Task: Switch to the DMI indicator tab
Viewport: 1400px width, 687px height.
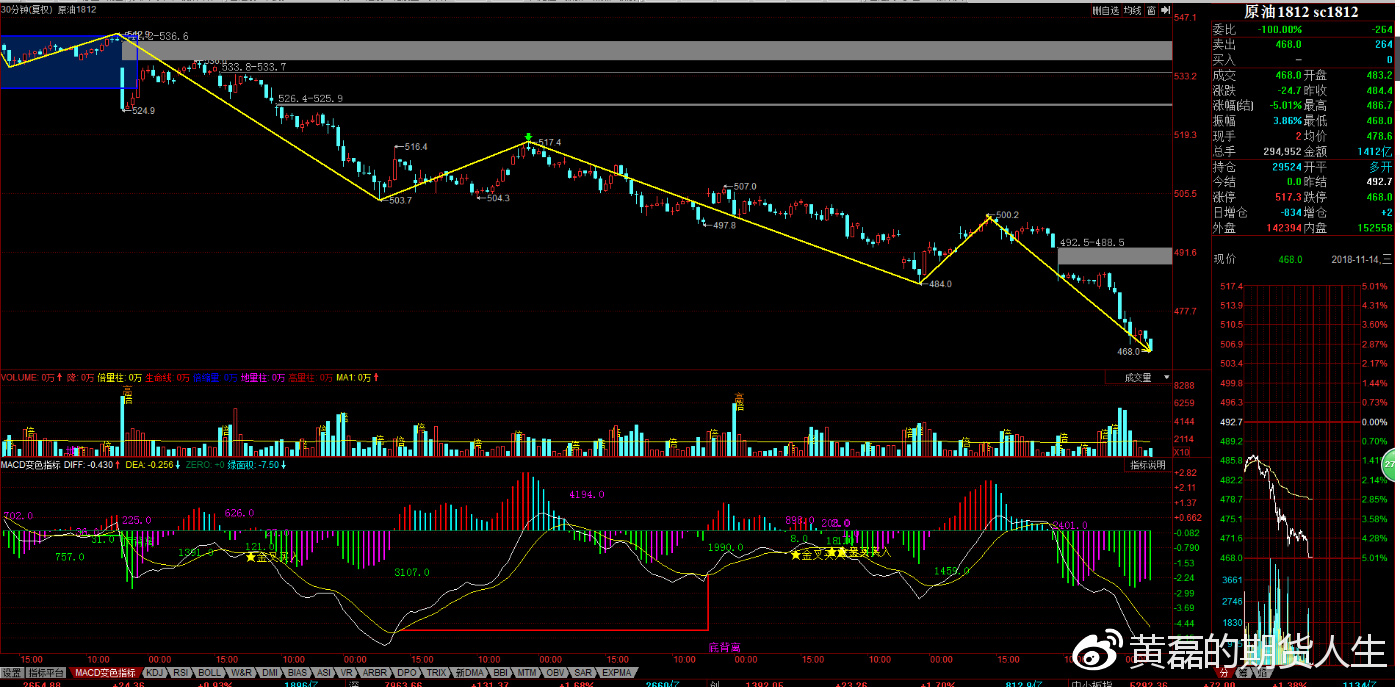Action: (x=269, y=673)
